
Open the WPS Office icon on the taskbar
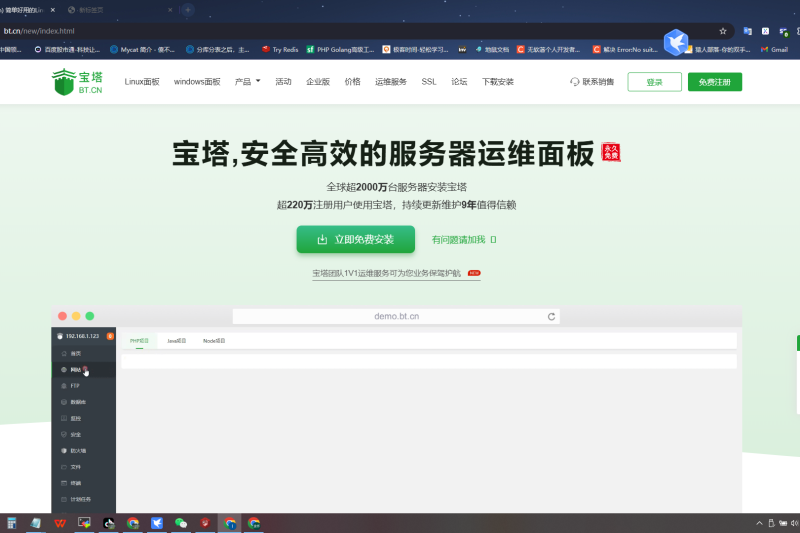60,523
